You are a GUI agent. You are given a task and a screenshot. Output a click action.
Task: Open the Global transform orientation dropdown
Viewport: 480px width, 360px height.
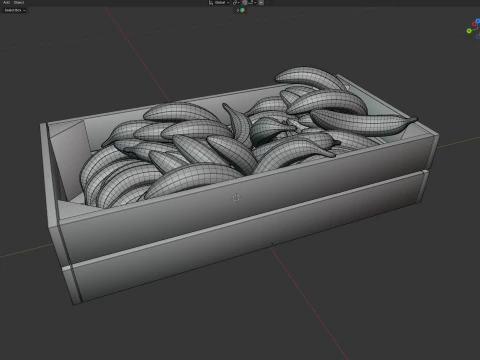[222, 2]
